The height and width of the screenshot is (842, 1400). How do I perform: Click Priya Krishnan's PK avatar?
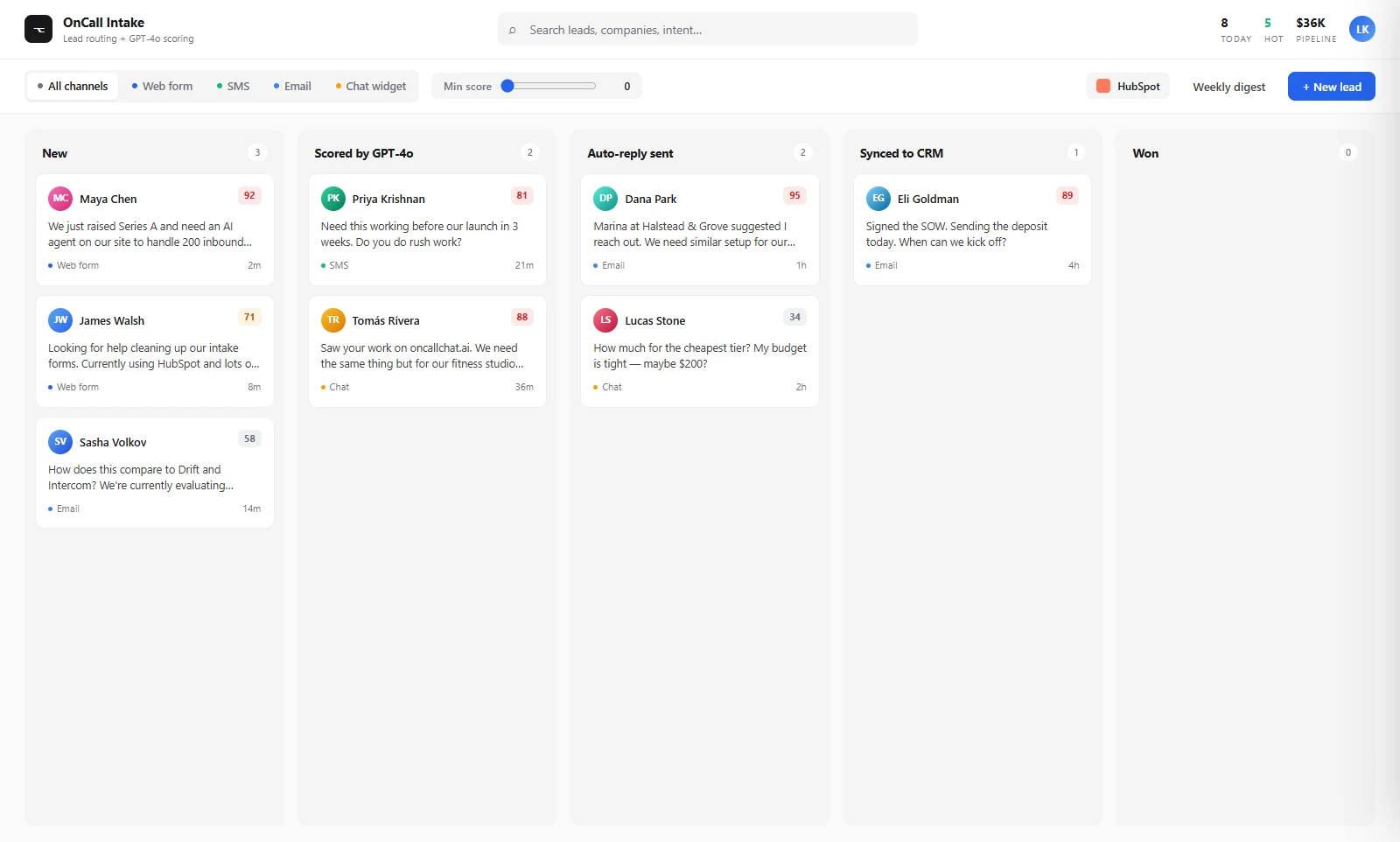pos(333,199)
